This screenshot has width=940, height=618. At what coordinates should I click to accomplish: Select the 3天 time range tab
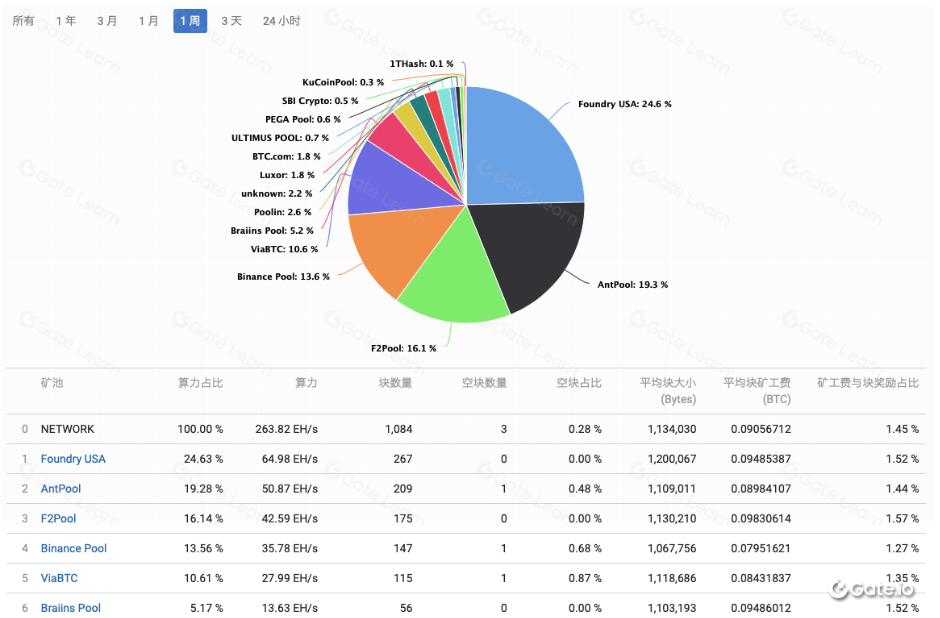point(231,21)
